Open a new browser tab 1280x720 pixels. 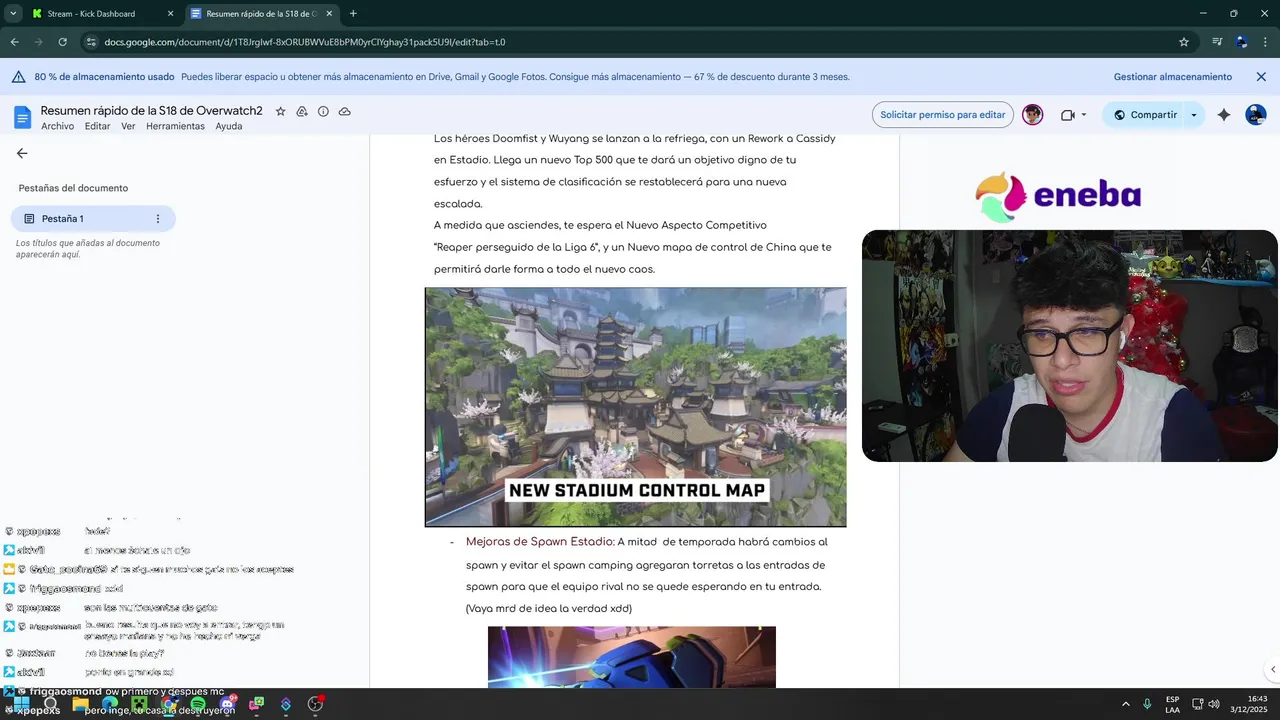coord(353,14)
